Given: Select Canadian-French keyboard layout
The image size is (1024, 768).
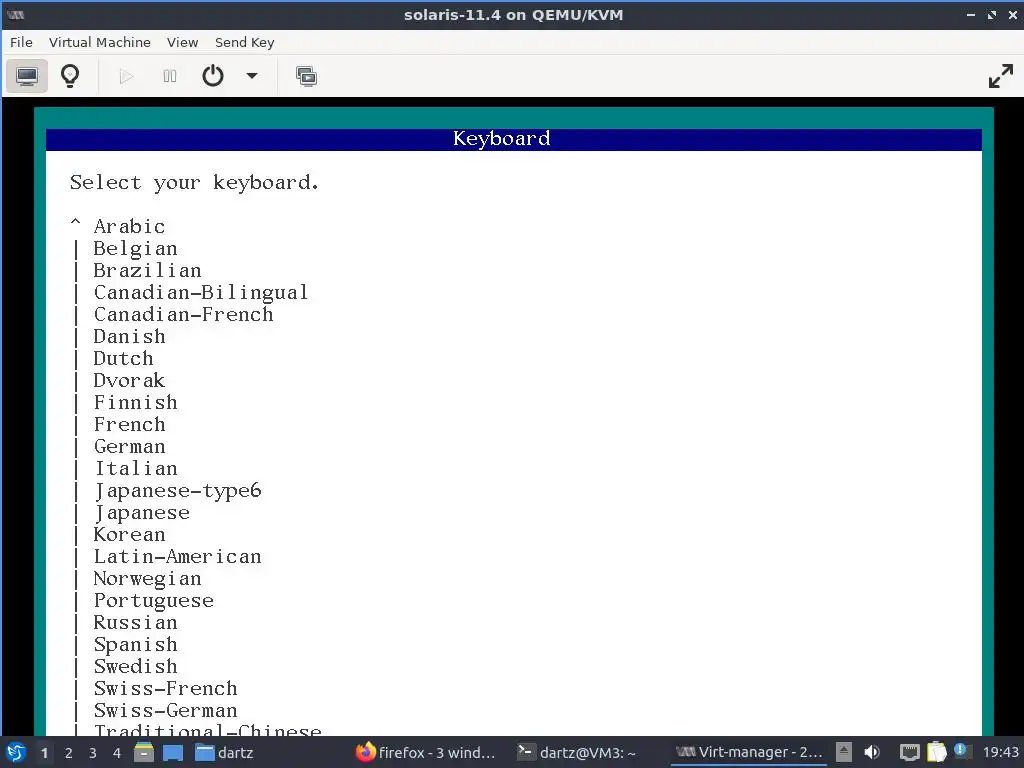Looking at the screenshot, I should coord(184,315).
